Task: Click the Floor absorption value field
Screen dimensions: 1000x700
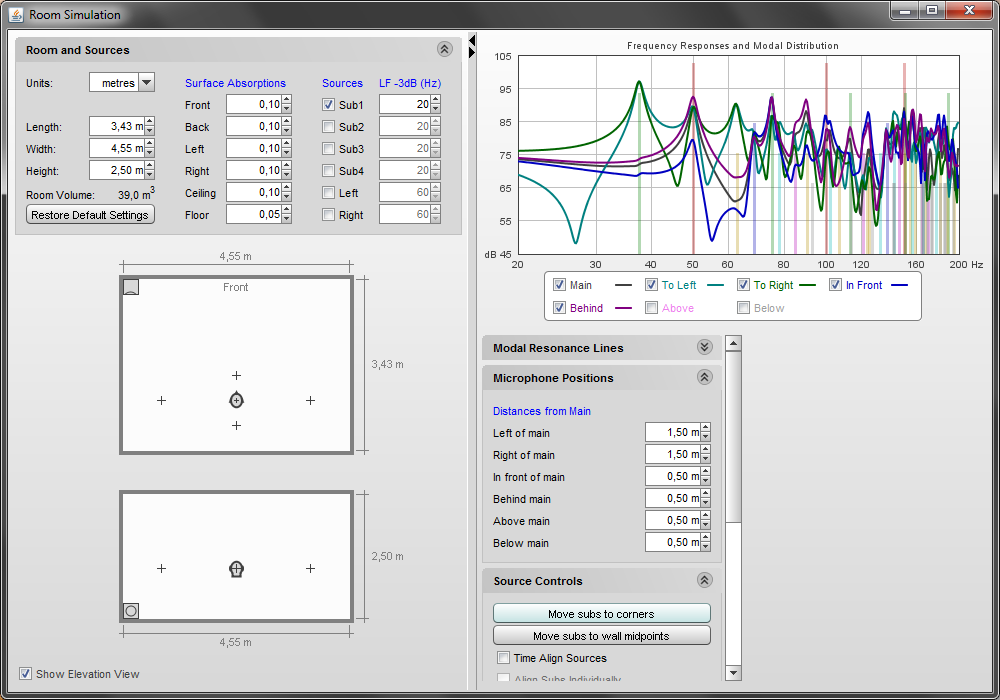Action: [254, 214]
